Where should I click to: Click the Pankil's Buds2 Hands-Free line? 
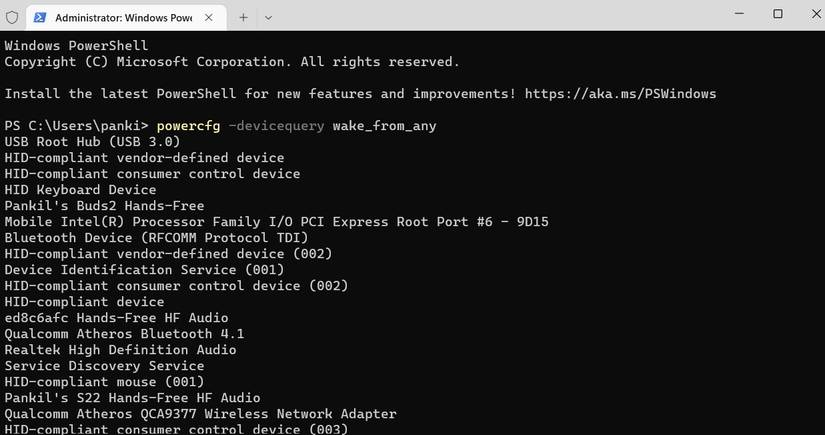point(104,206)
